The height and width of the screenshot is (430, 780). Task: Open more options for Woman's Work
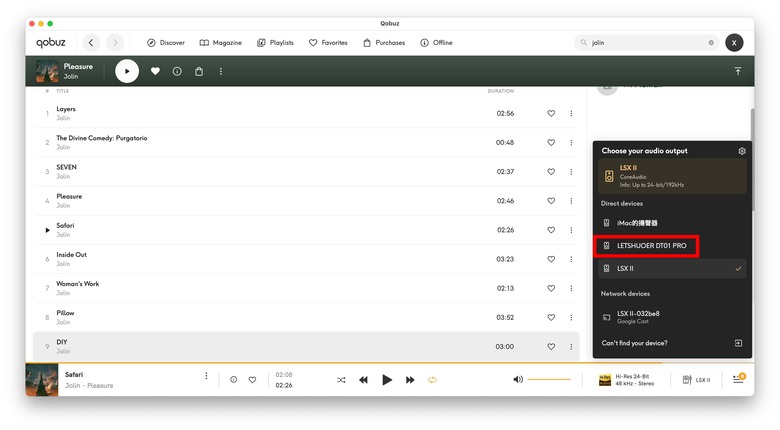click(x=571, y=288)
